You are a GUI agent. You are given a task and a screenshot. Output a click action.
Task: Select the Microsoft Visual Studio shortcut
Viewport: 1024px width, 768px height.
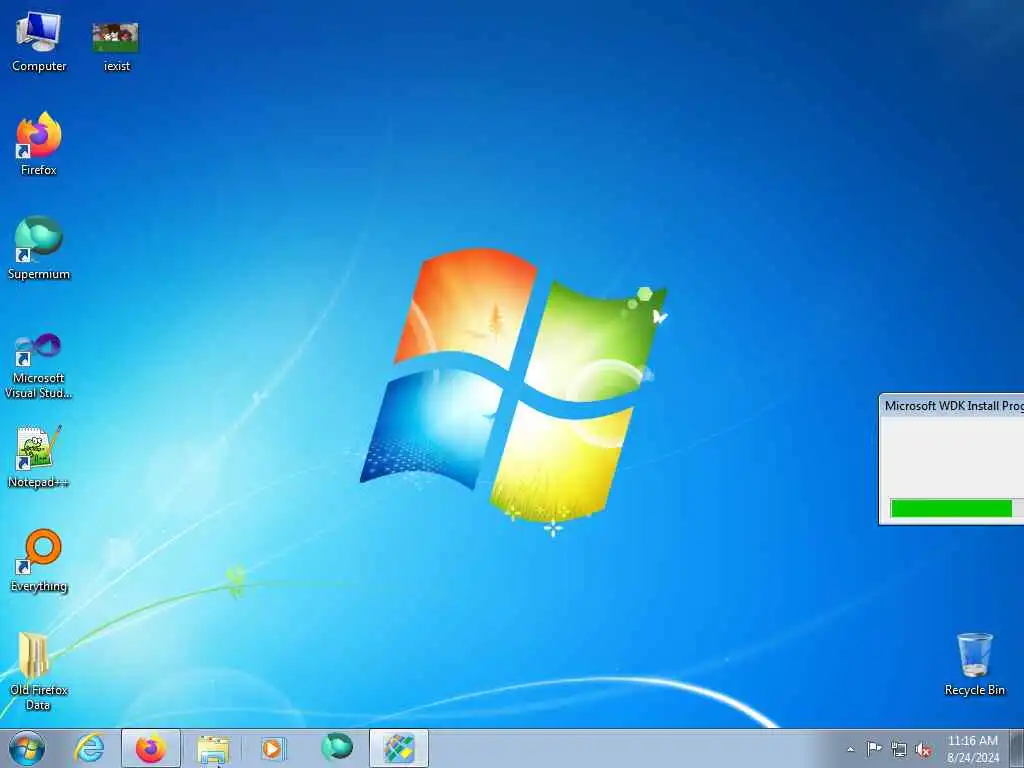tap(39, 366)
